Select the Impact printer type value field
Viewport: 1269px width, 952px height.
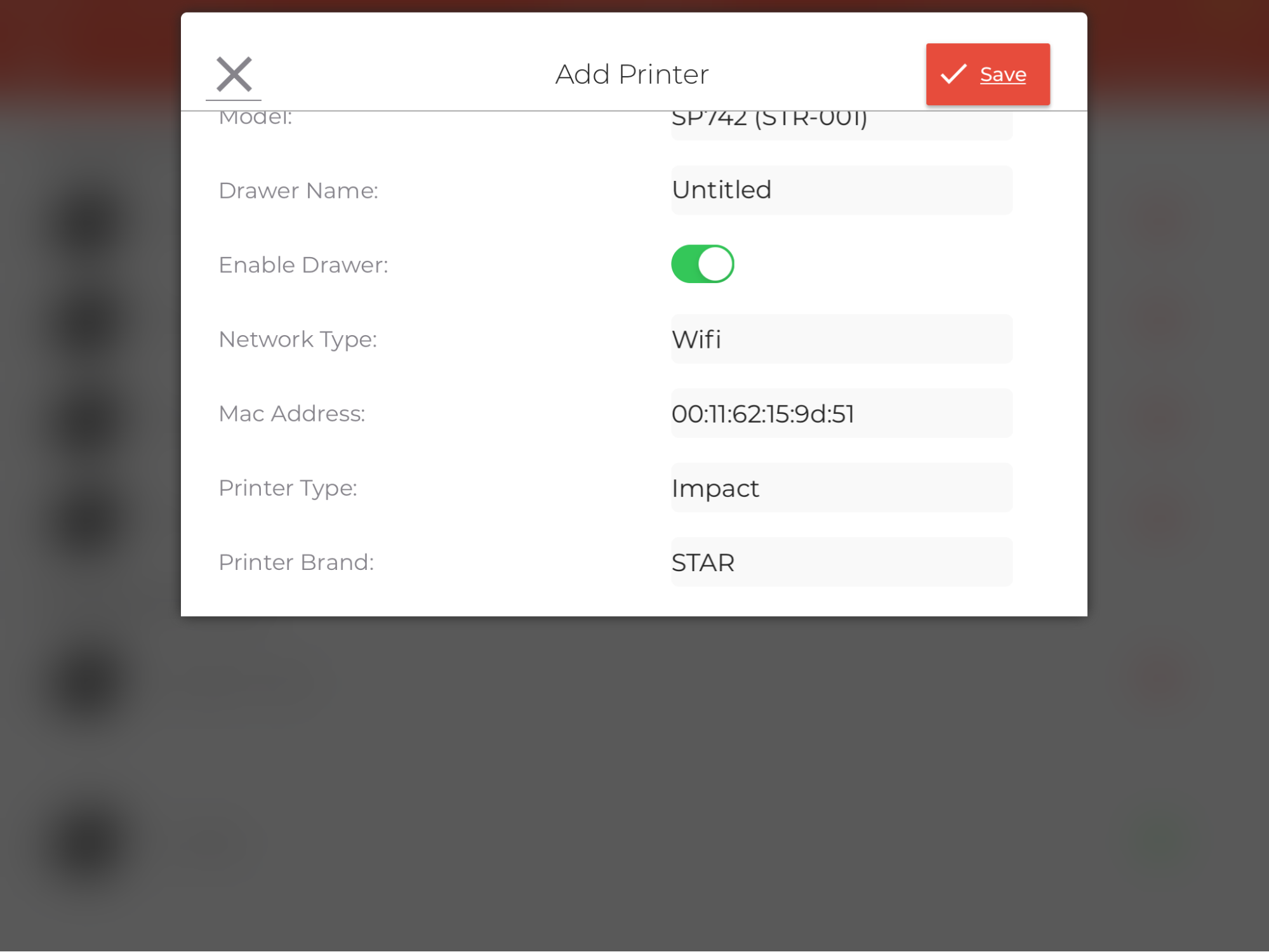pyautogui.click(x=840, y=487)
